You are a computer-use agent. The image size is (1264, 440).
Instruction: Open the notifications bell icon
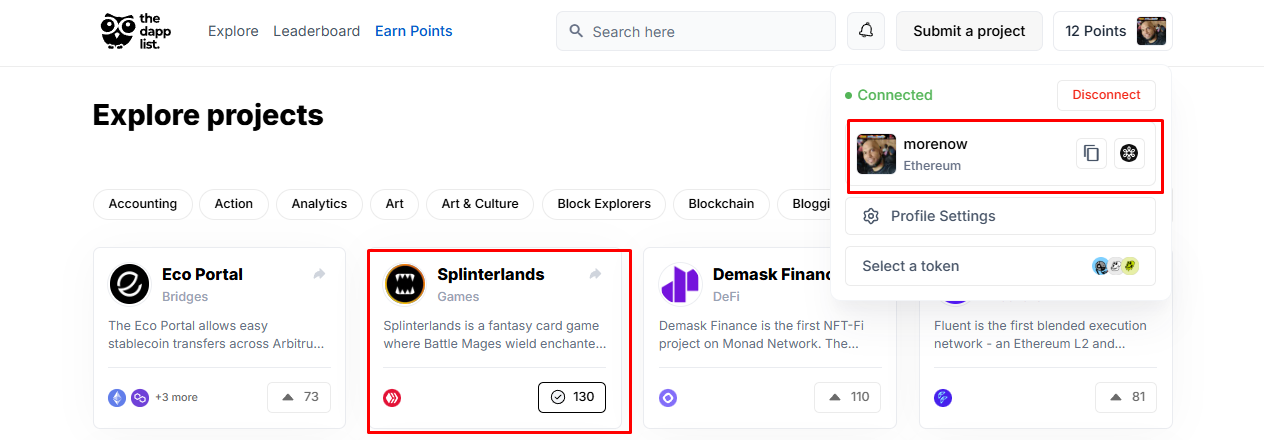tap(866, 31)
